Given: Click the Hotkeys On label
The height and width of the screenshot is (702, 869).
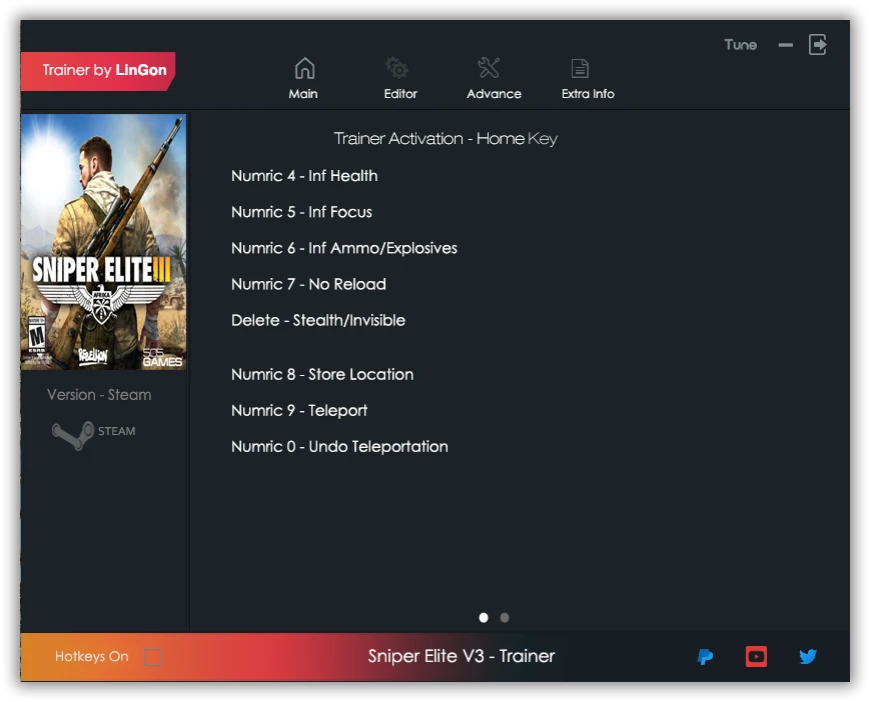Looking at the screenshot, I should [91, 657].
